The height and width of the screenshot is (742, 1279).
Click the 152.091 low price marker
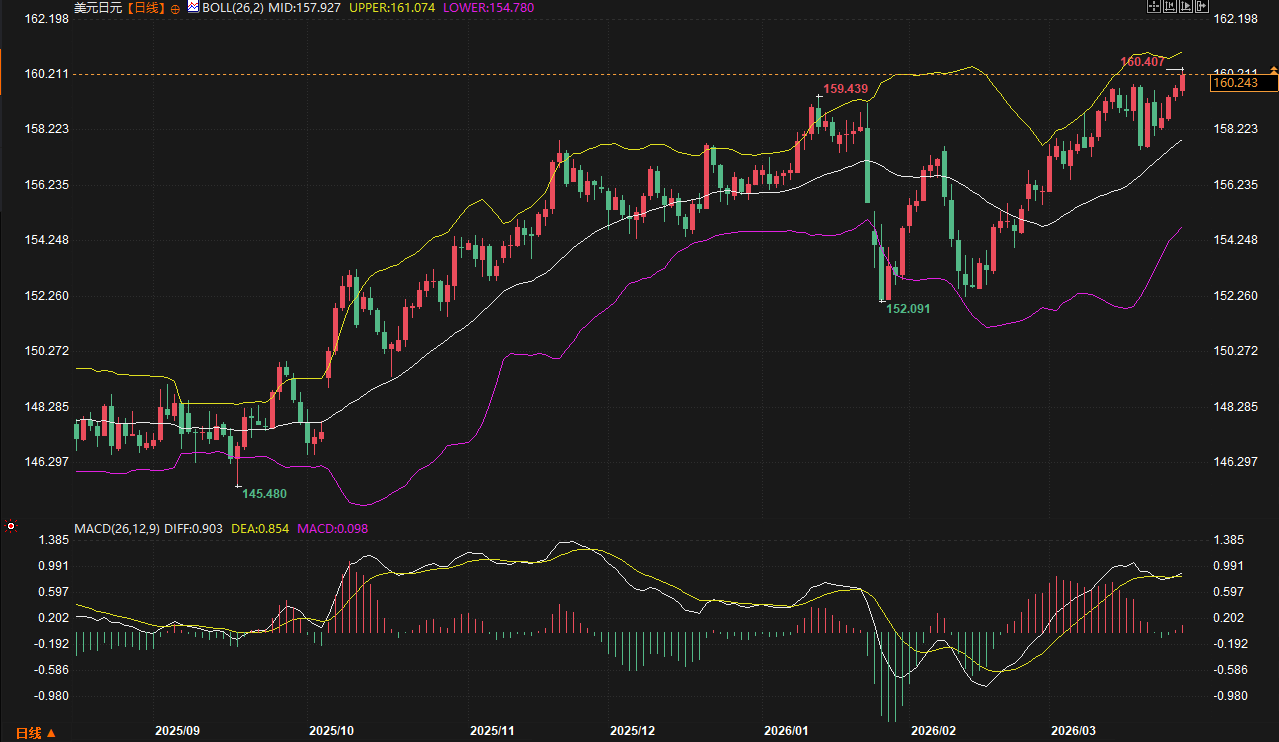pyautogui.click(x=908, y=309)
